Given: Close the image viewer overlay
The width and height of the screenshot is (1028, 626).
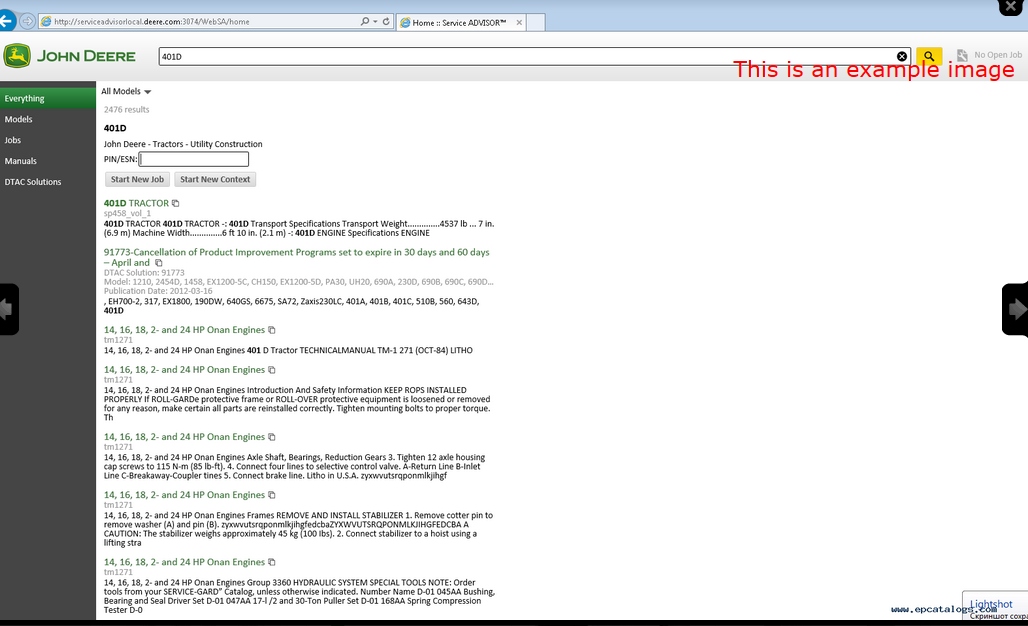Looking at the screenshot, I should (x=1010, y=6).
